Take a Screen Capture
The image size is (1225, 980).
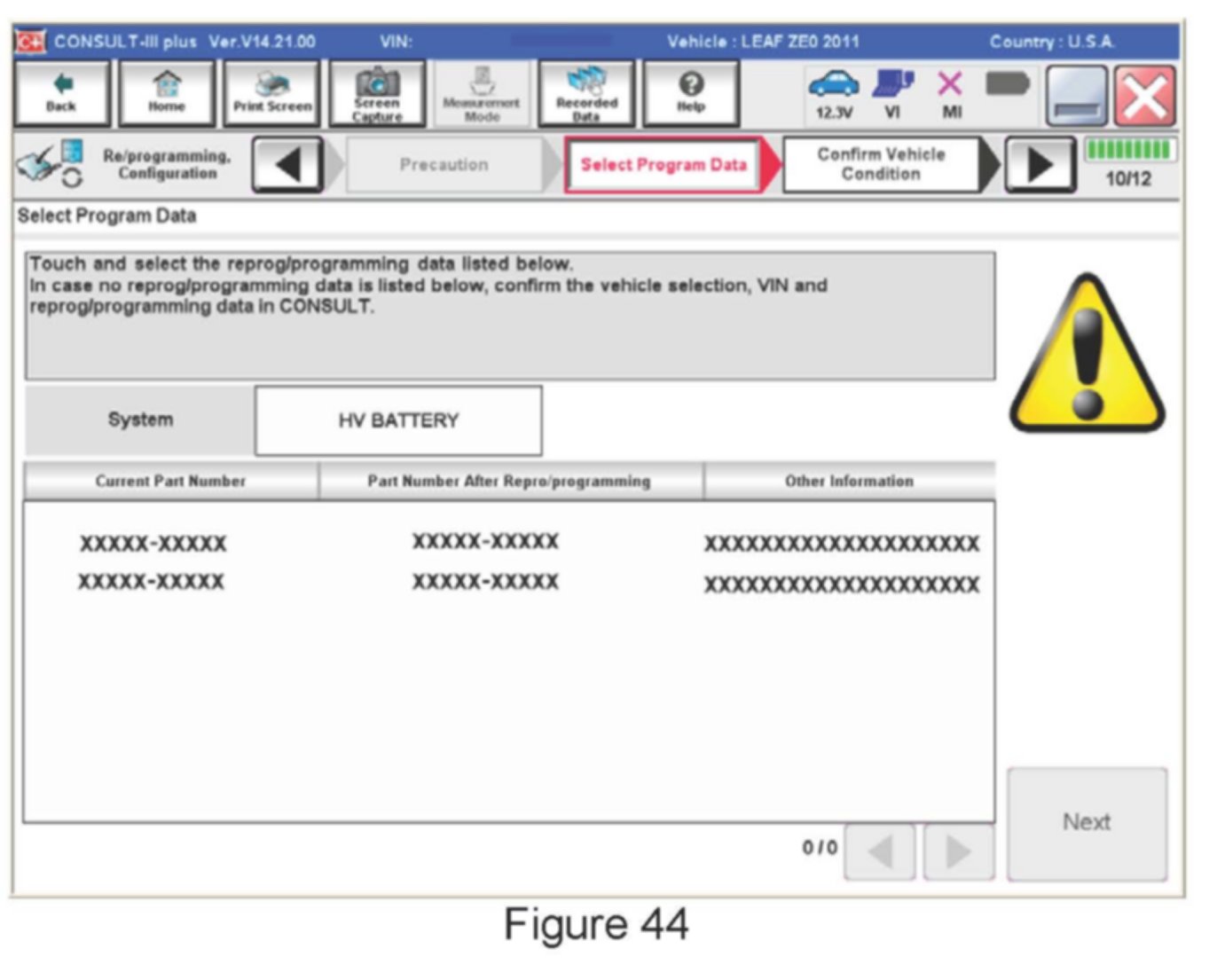click(377, 93)
